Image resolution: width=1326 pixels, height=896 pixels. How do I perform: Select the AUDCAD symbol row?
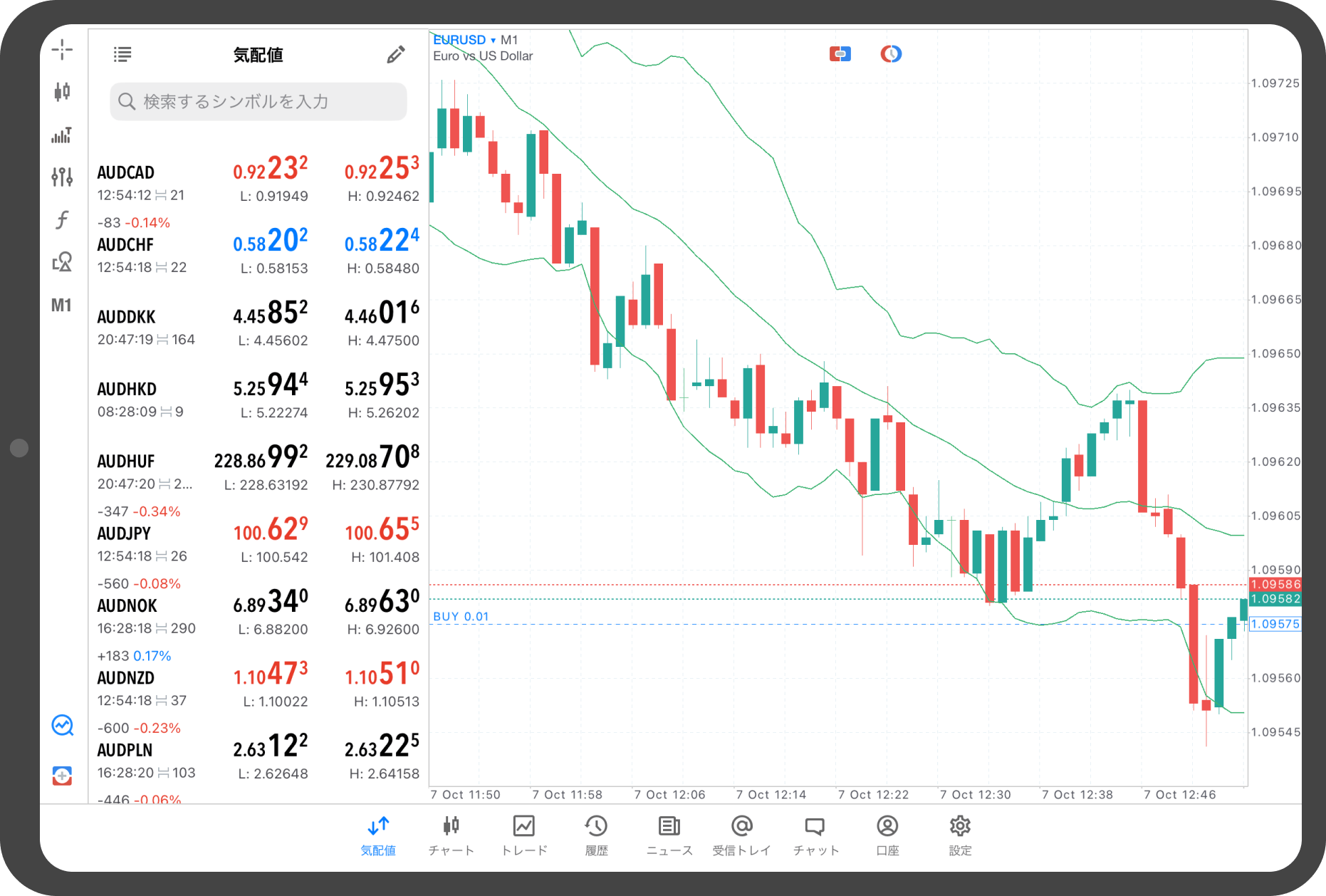coord(258,182)
